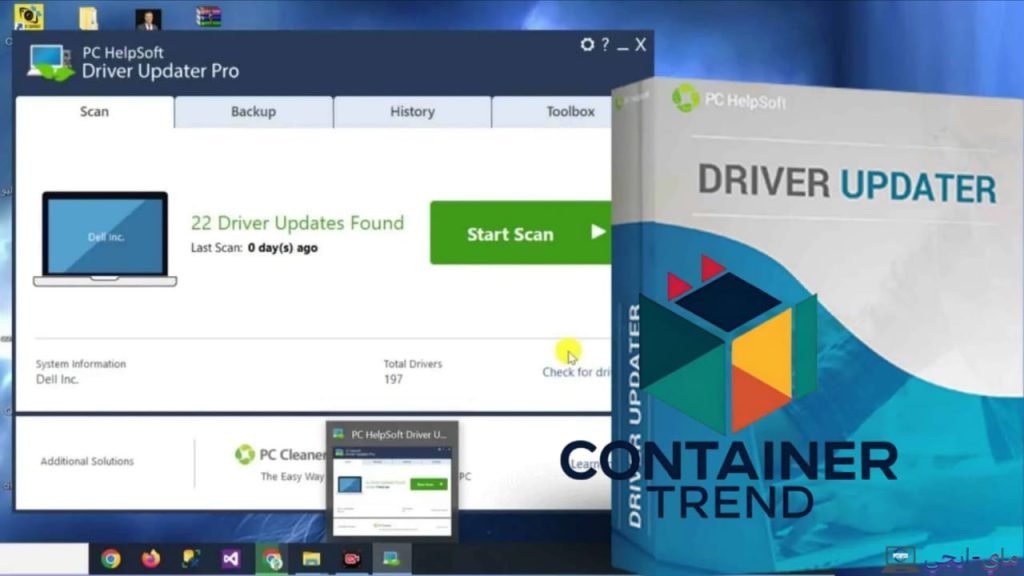Image resolution: width=1024 pixels, height=576 pixels.
Task: Open File Explorer from the taskbar
Action: click(312, 559)
